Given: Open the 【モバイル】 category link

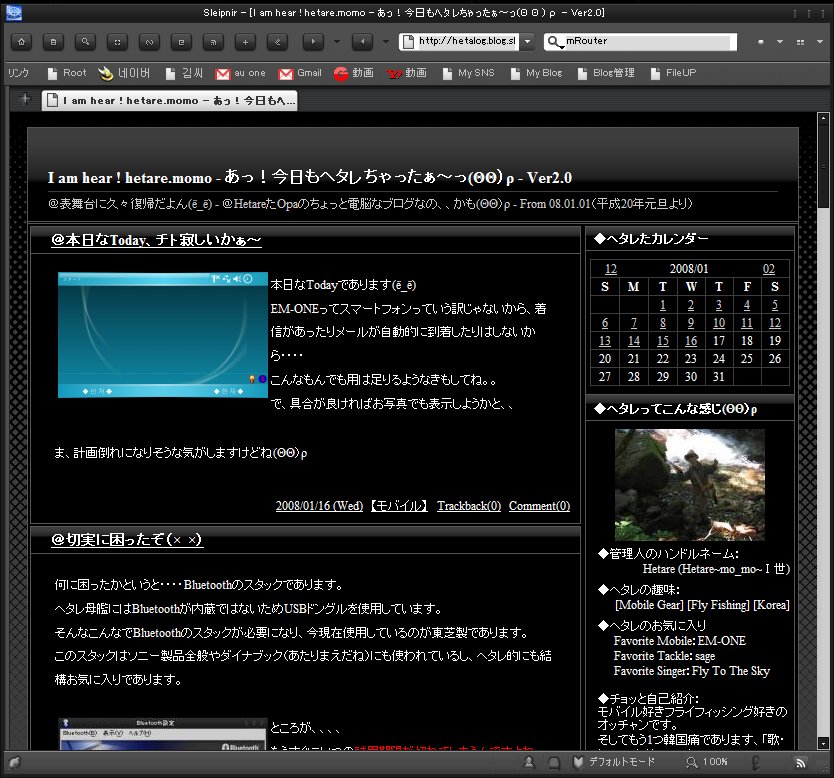Looking at the screenshot, I should 399,506.
